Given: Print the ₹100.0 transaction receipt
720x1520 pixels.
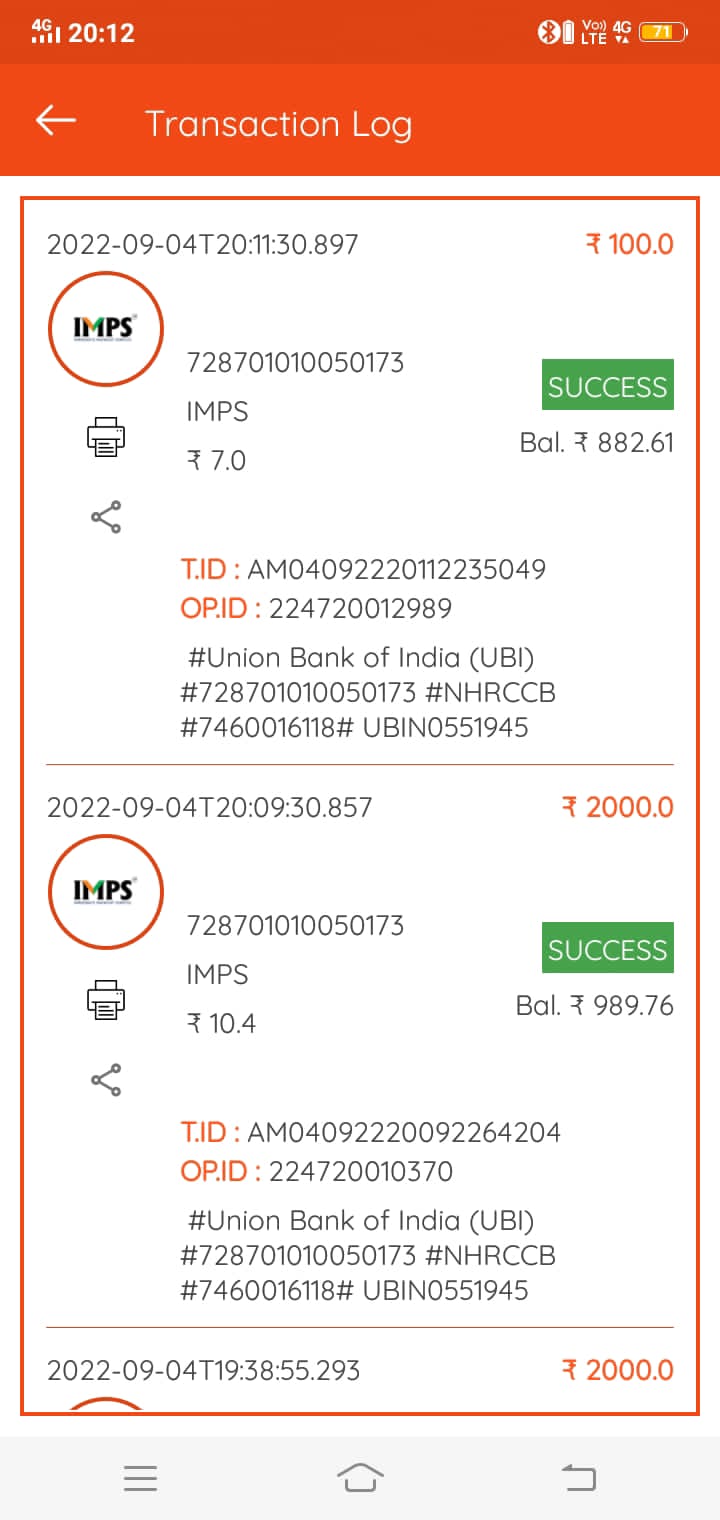Looking at the screenshot, I should [x=105, y=437].
